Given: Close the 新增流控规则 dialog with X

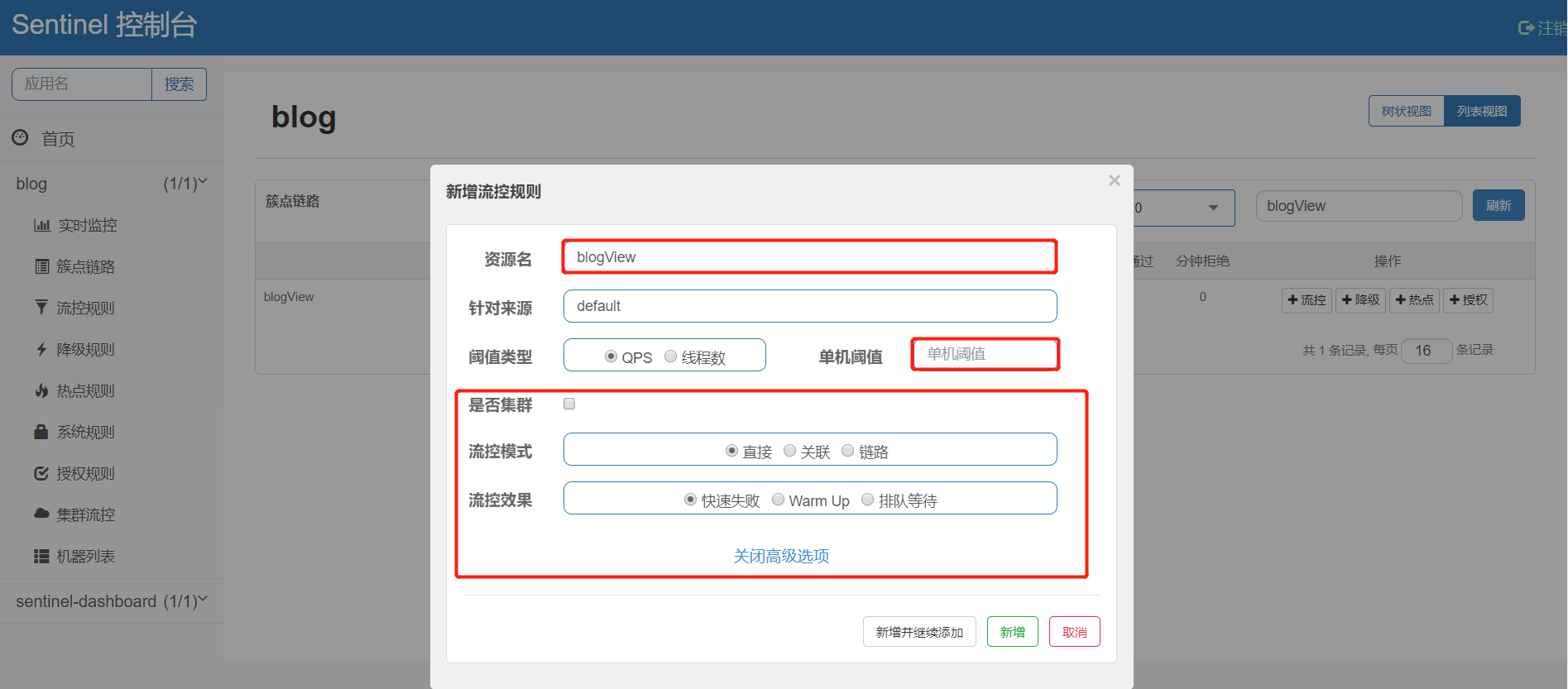Looking at the screenshot, I should tap(1115, 180).
